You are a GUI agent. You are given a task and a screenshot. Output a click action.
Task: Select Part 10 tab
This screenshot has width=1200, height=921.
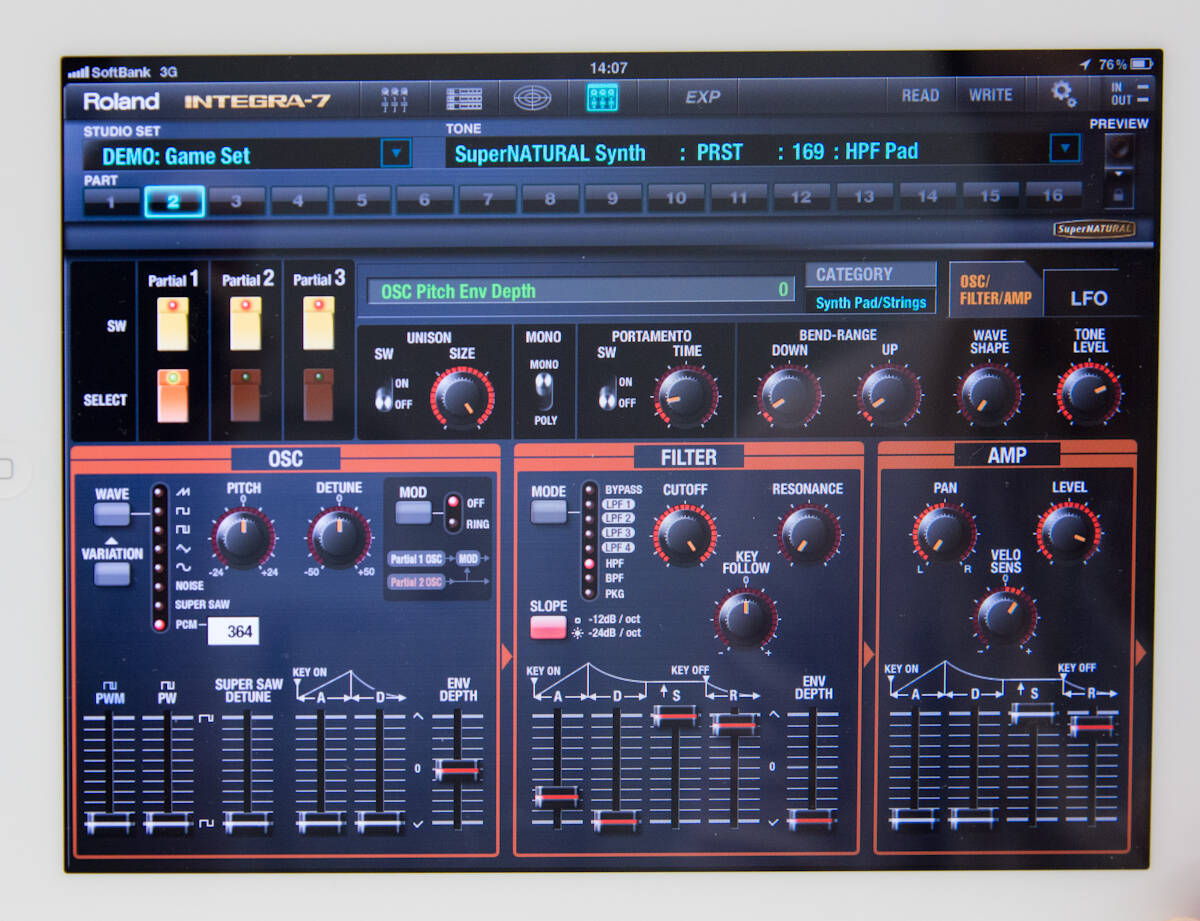[x=676, y=198]
